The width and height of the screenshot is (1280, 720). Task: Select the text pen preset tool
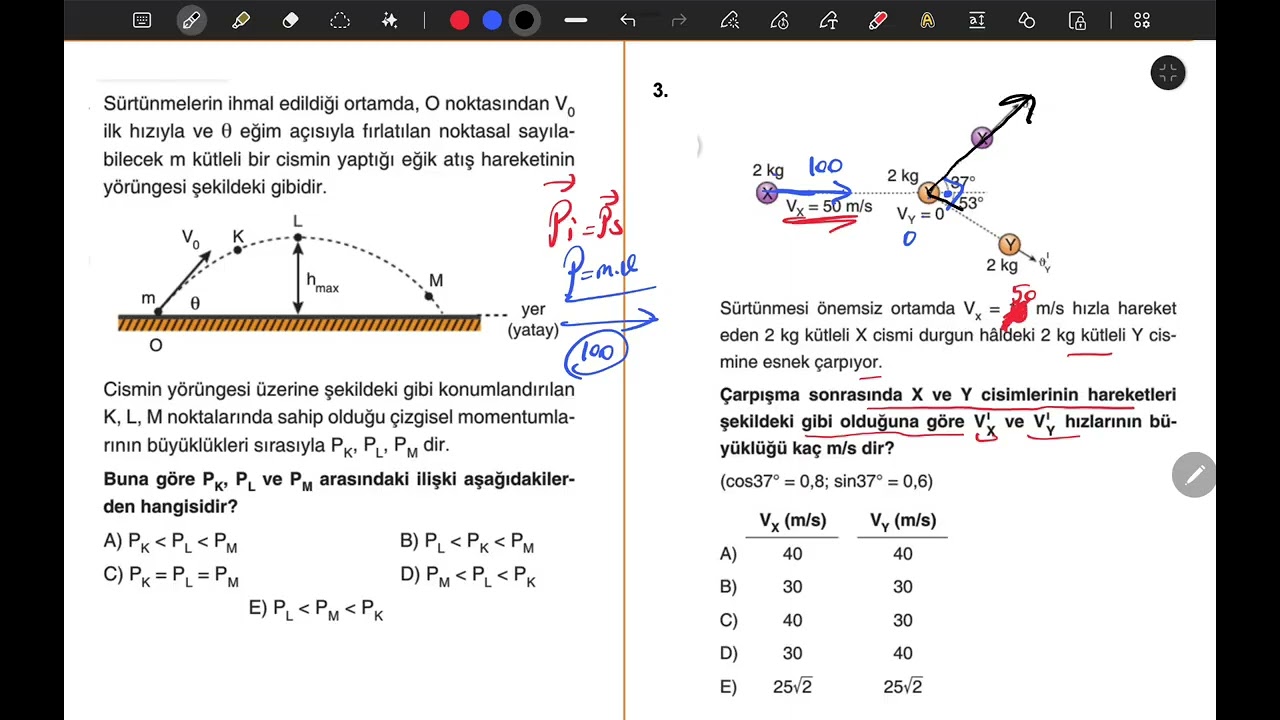(x=828, y=20)
